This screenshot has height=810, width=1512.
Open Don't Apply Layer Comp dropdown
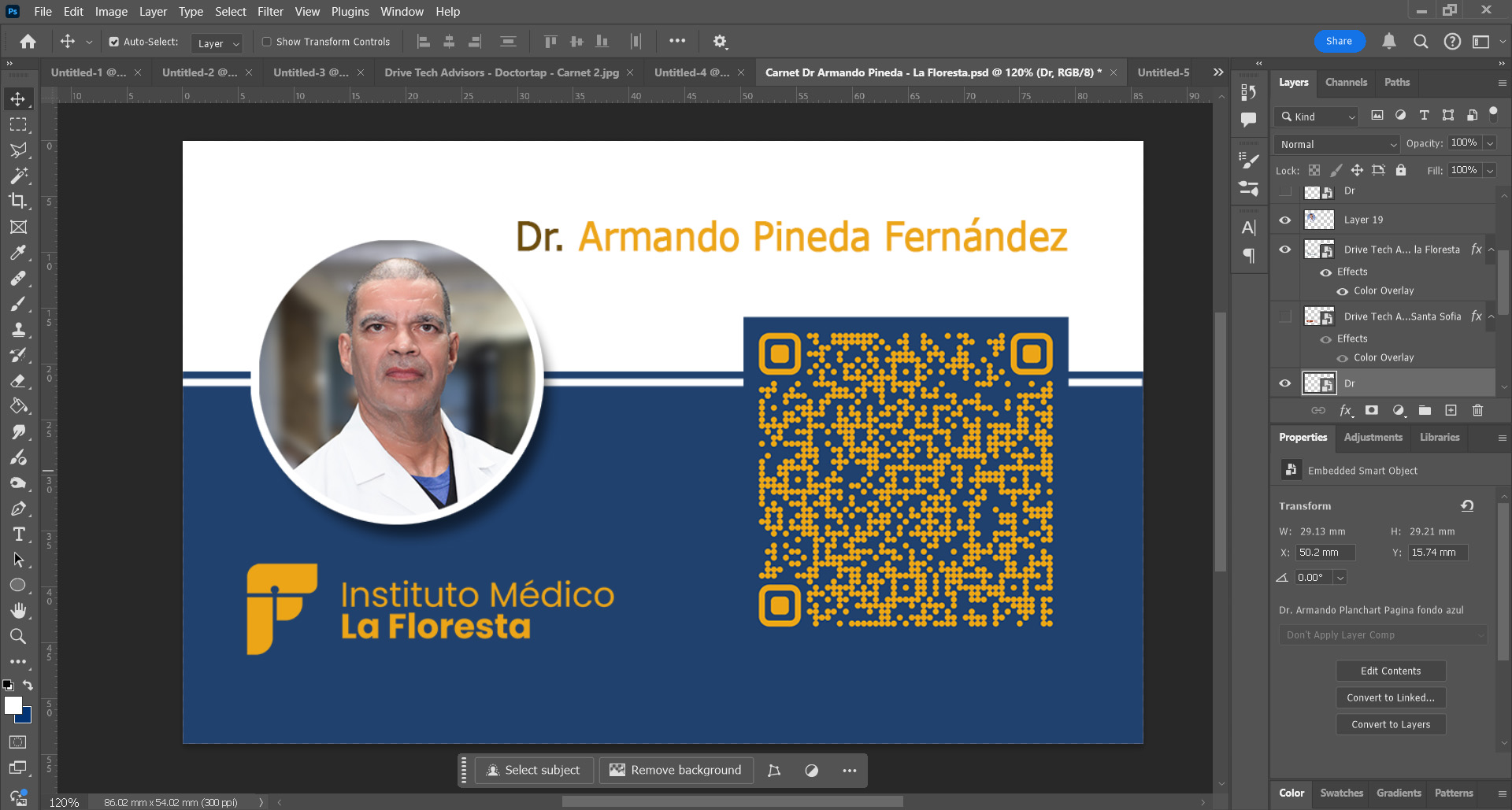pos(1383,635)
